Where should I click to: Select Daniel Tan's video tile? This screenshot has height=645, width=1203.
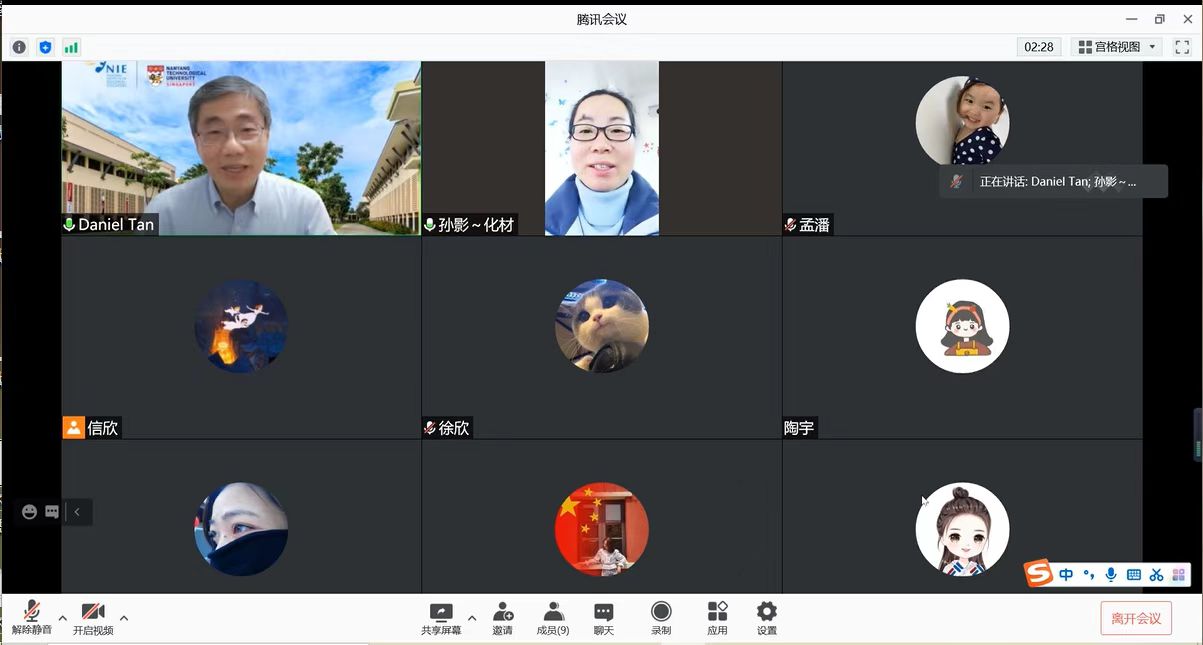pyautogui.click(x=241, y=148)
